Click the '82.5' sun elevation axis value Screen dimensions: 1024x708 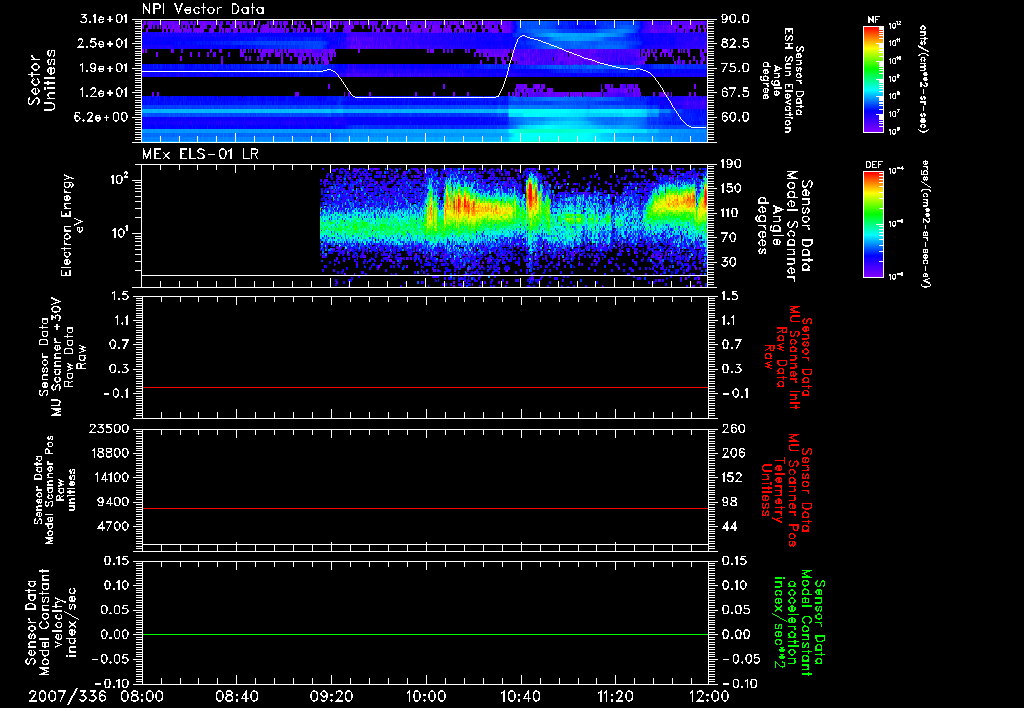point(735,43)
